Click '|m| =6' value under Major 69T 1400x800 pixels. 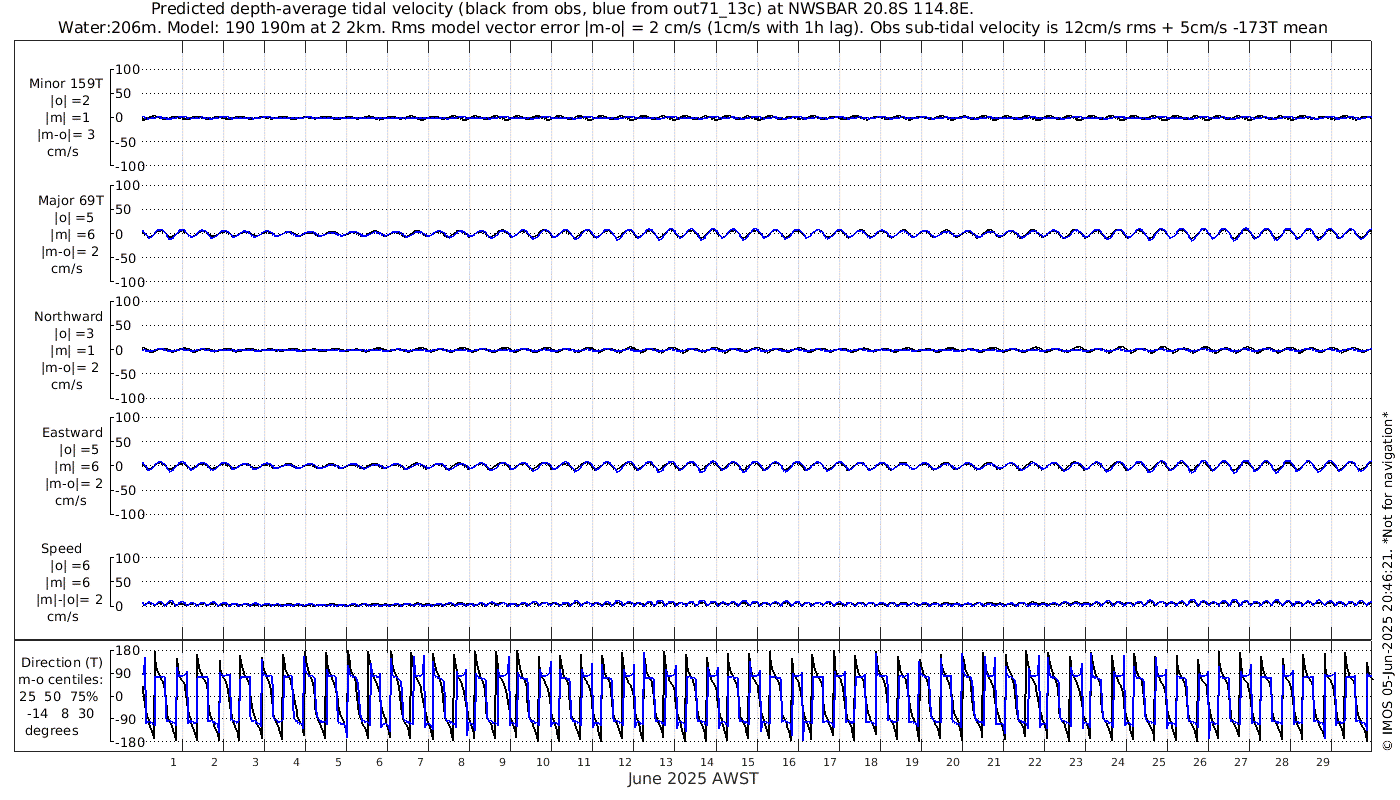coord(75,234)
